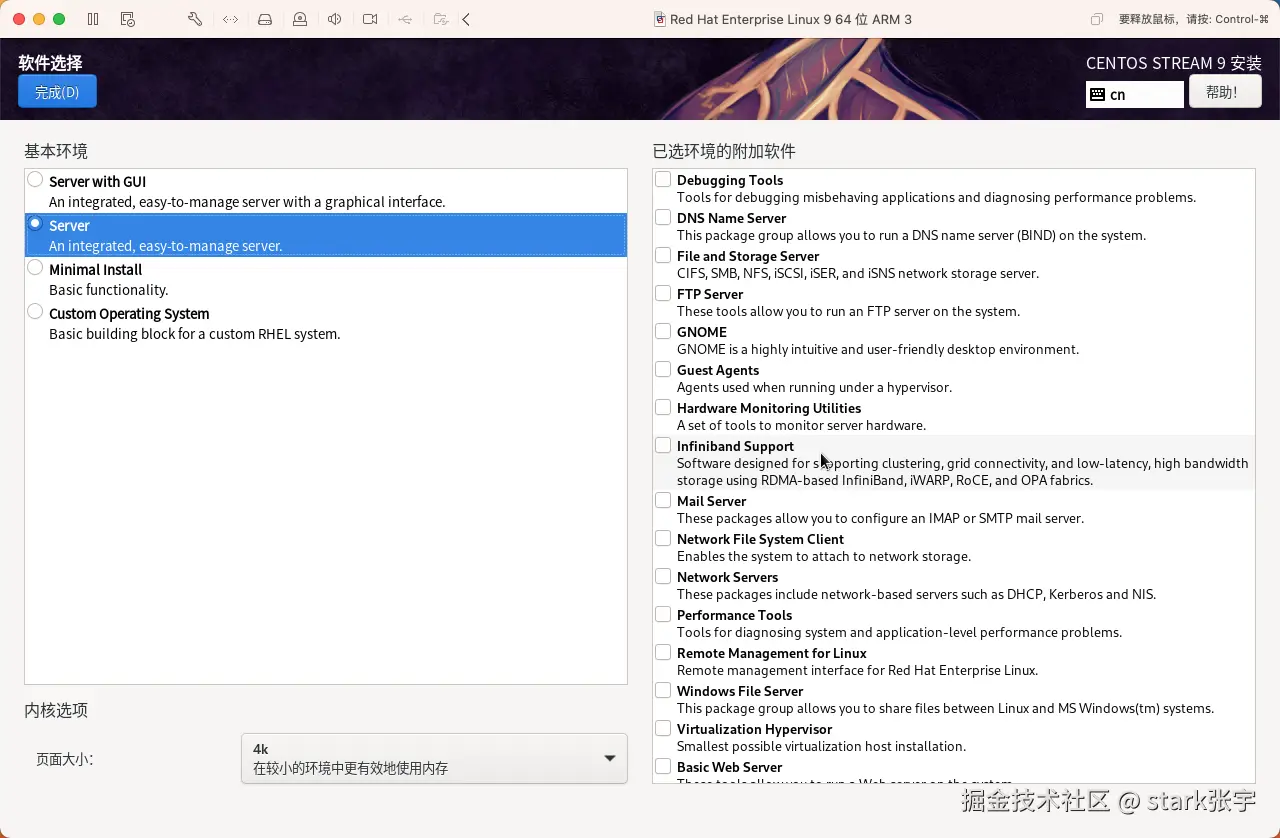Open the snapshots icon in the toolbar
This screenshot has width=1280, height=838.
(x=128, y=19)
